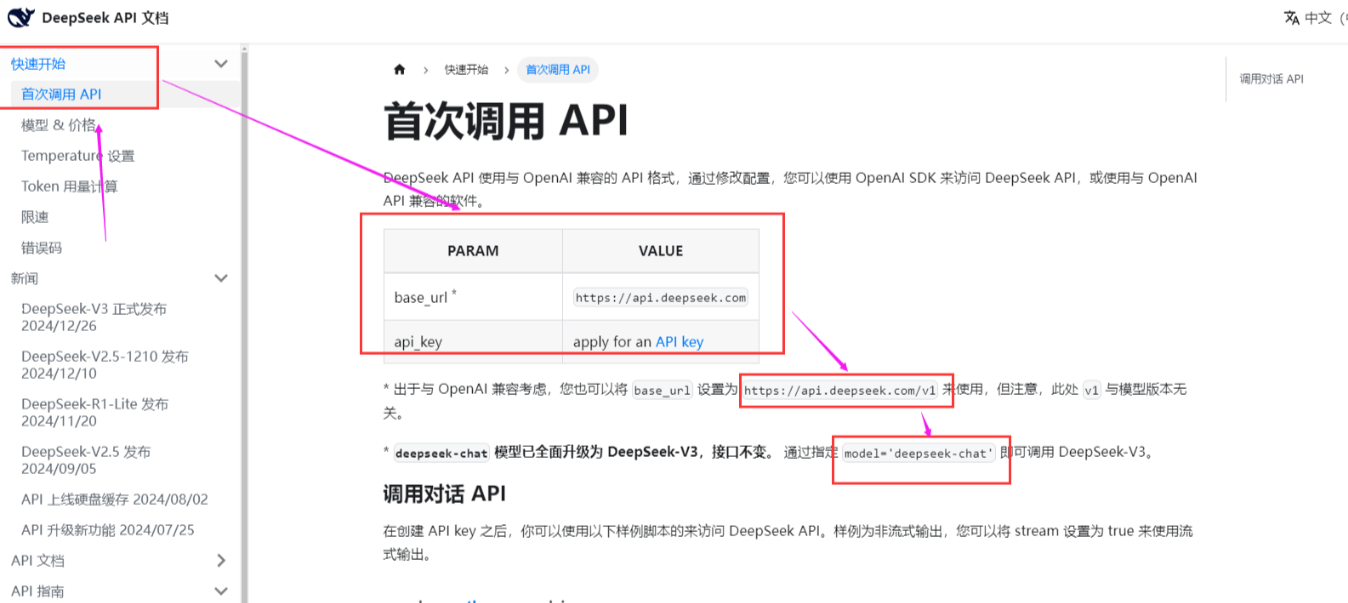Collapse the 快速开始 sidebar section
The height and width of the screenshot is (603, 1348).
point(221,64)
